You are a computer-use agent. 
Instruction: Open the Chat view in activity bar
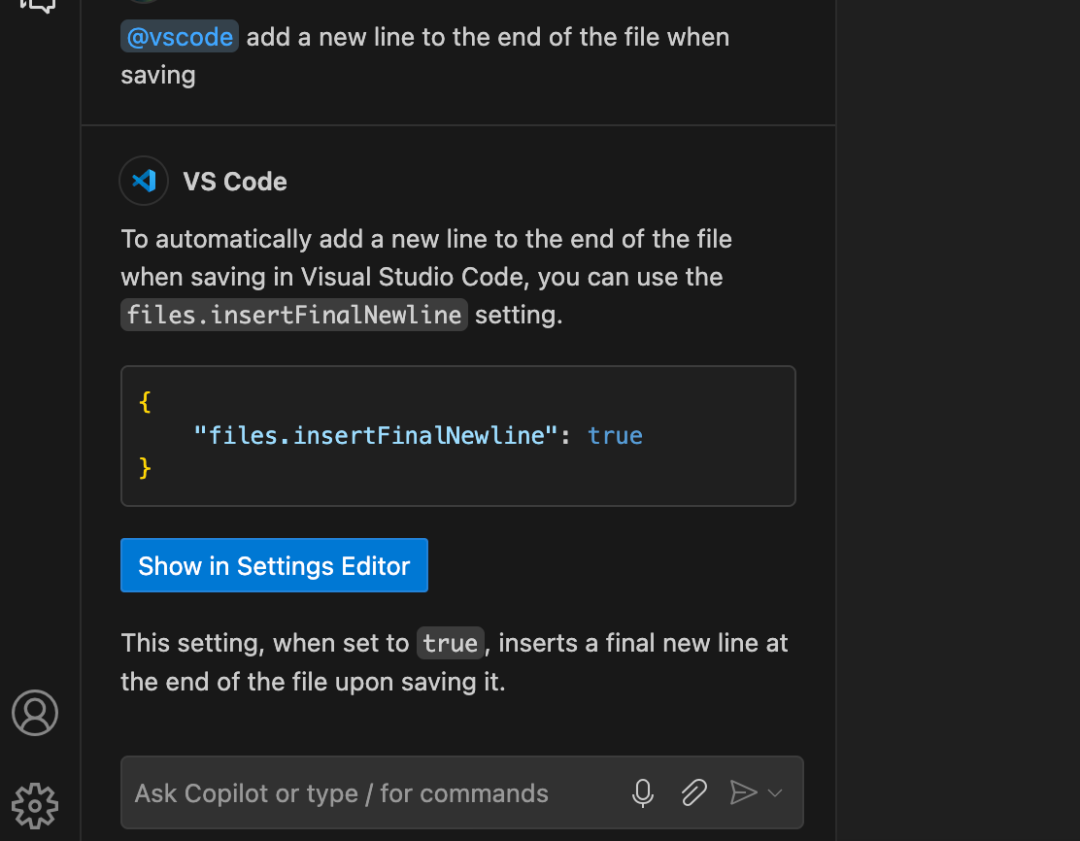coord(36,5)
